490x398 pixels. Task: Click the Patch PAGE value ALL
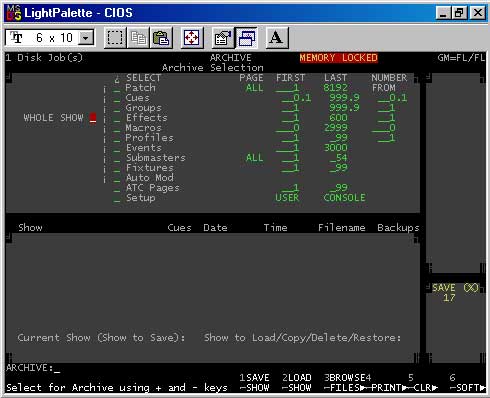point(254,88)
